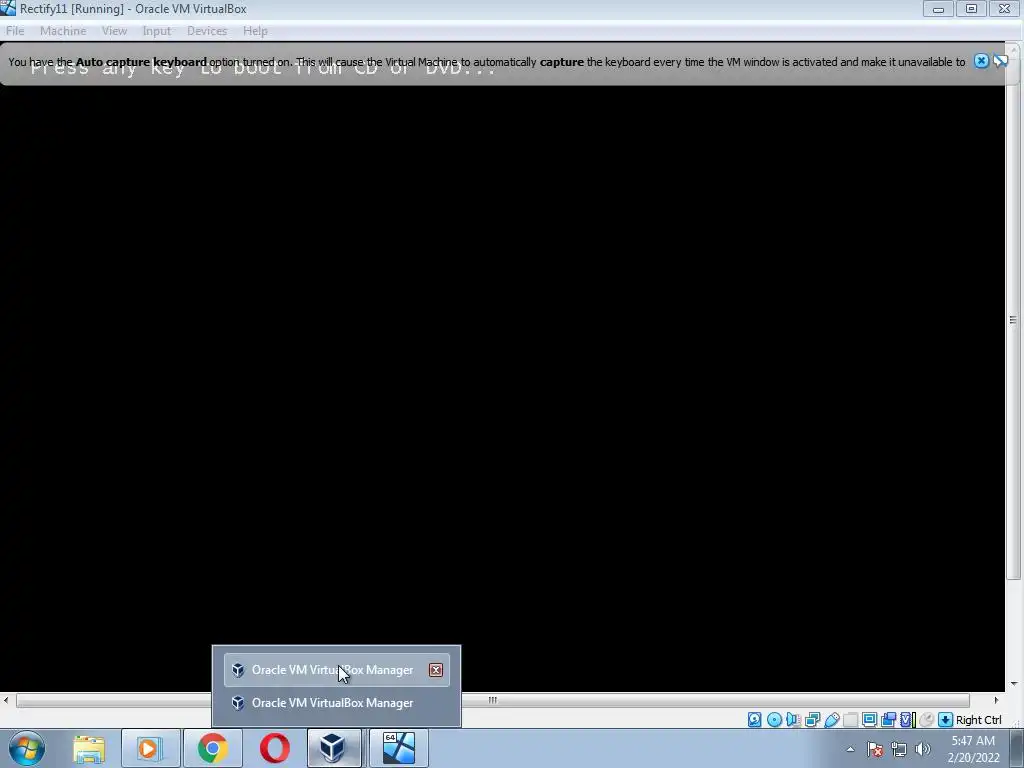Click the Right Ctrl host key label
1024x768 pixels.
pos(978,720)
